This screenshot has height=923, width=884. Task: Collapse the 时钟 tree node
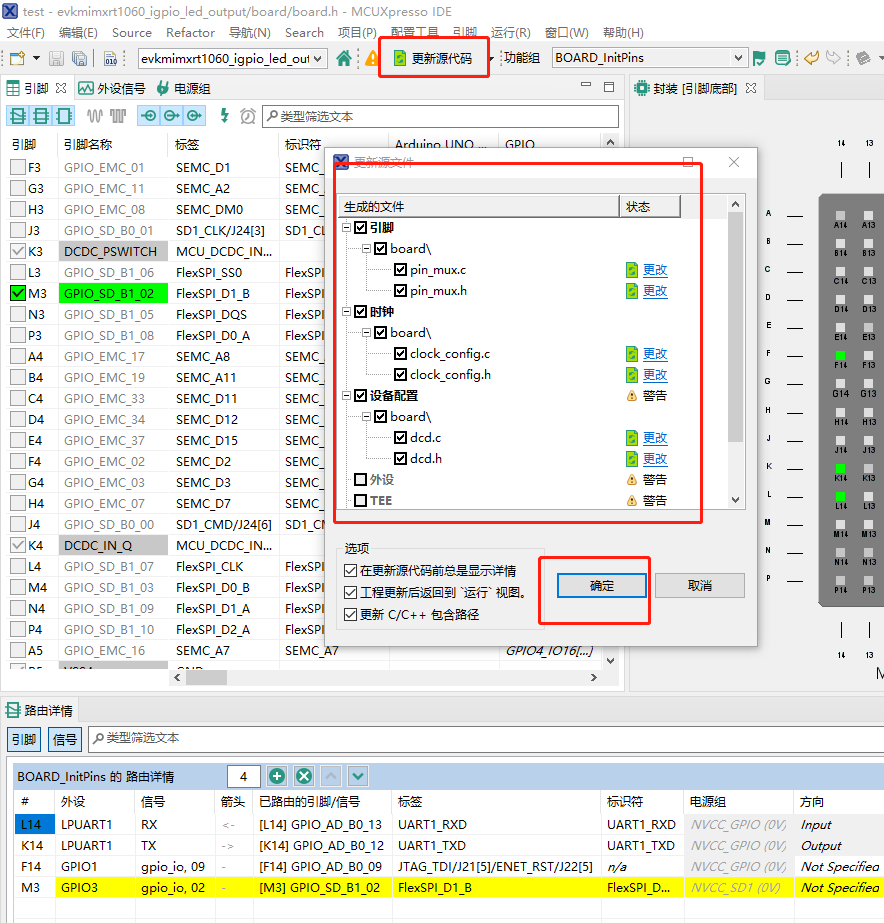pos(347,312)
